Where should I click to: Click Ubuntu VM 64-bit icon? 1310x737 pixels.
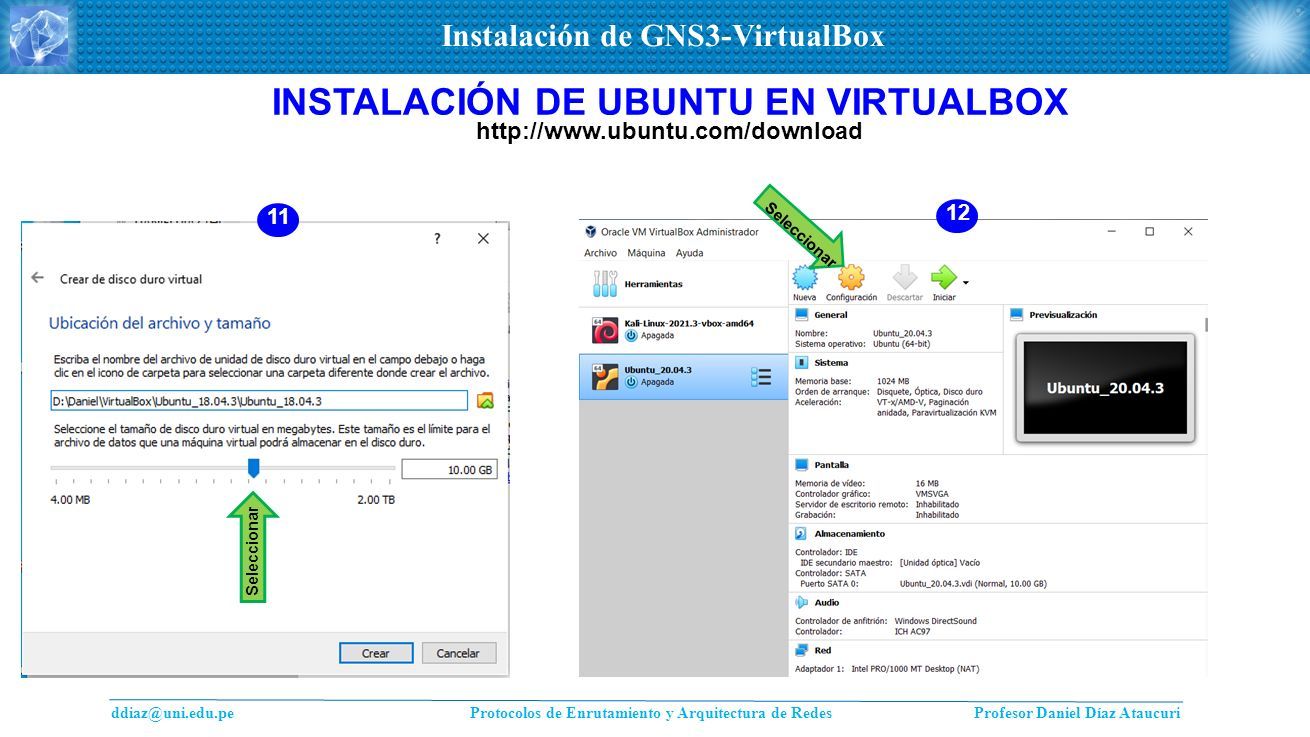click(605, 377)
